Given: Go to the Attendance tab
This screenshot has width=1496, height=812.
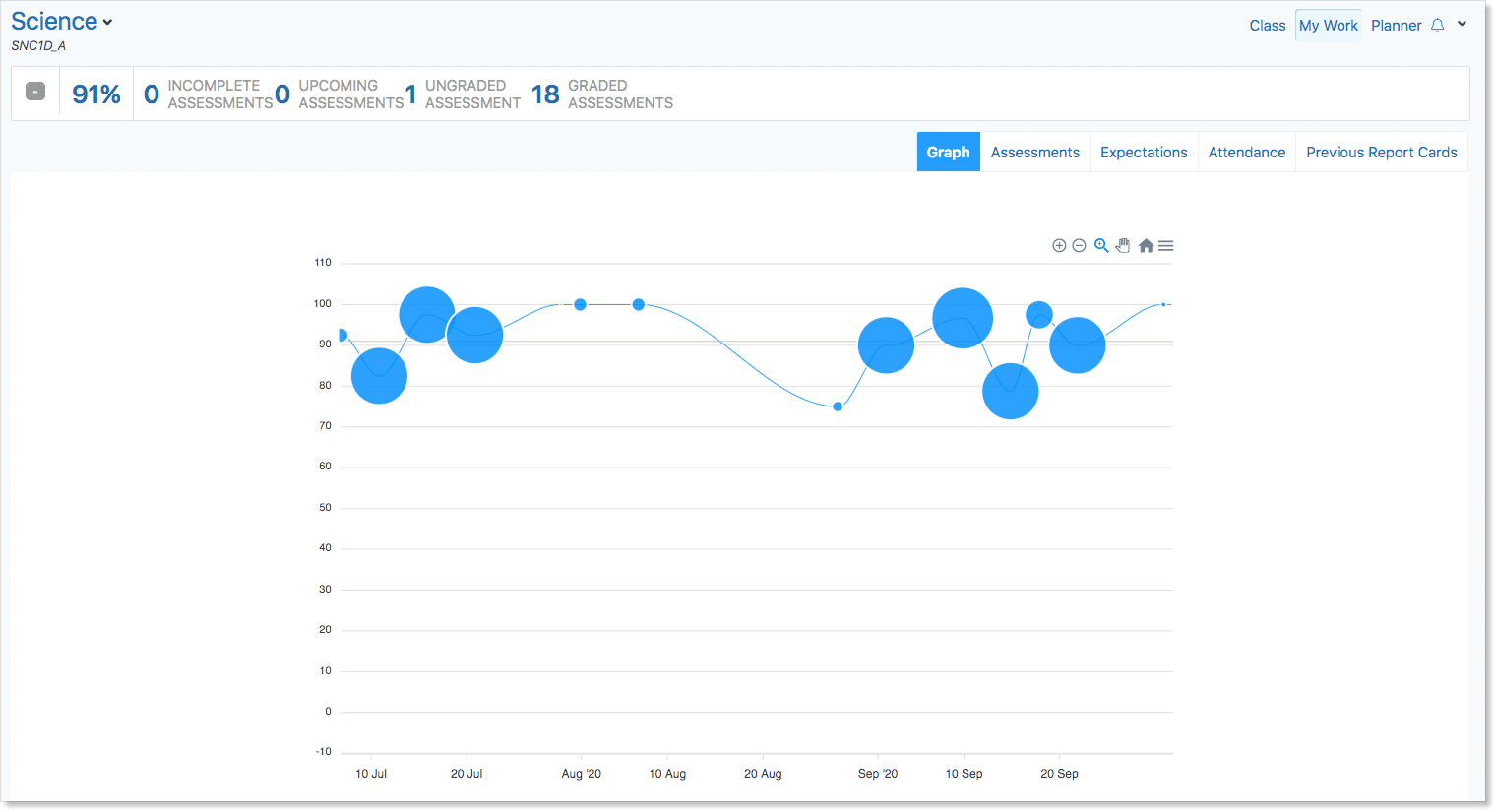Looking at the screenshot, I should pyautogui.click(x=1246, y=153).
